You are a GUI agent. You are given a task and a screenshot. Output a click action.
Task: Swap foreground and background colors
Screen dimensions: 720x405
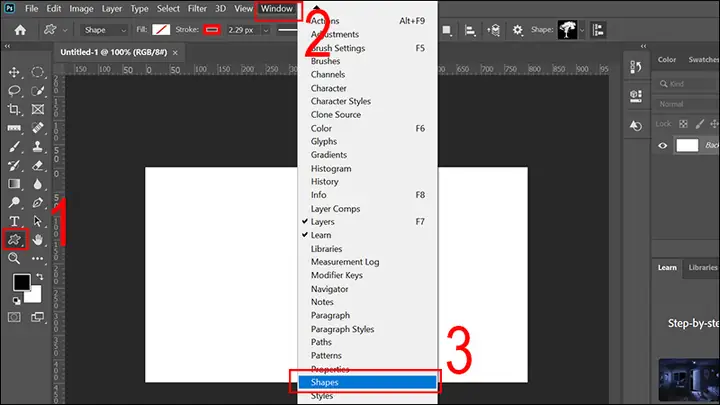click(x=40, y=276)
